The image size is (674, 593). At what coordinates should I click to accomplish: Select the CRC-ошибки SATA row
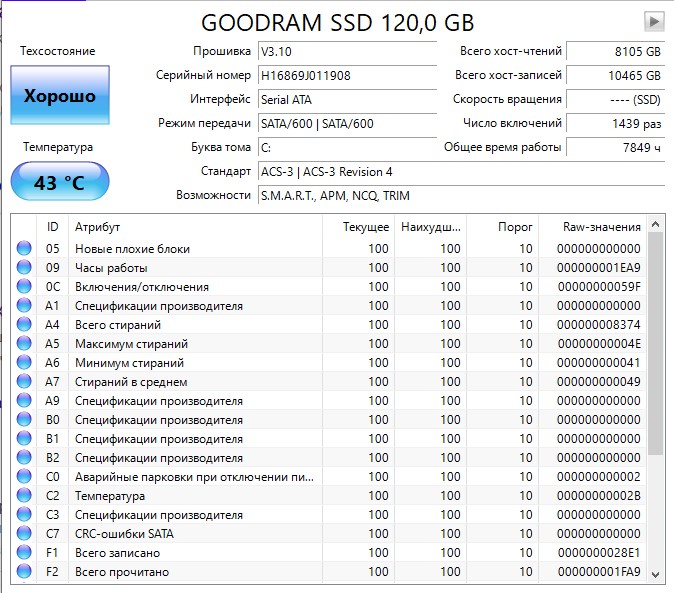(329, 533)
